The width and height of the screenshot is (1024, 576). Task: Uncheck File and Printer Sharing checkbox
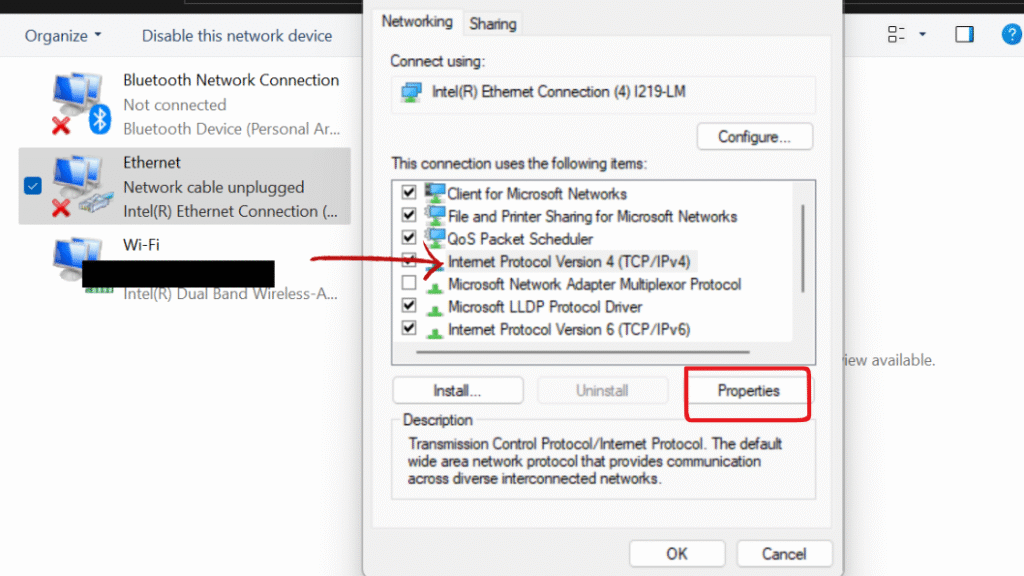(x=409, y=215)
